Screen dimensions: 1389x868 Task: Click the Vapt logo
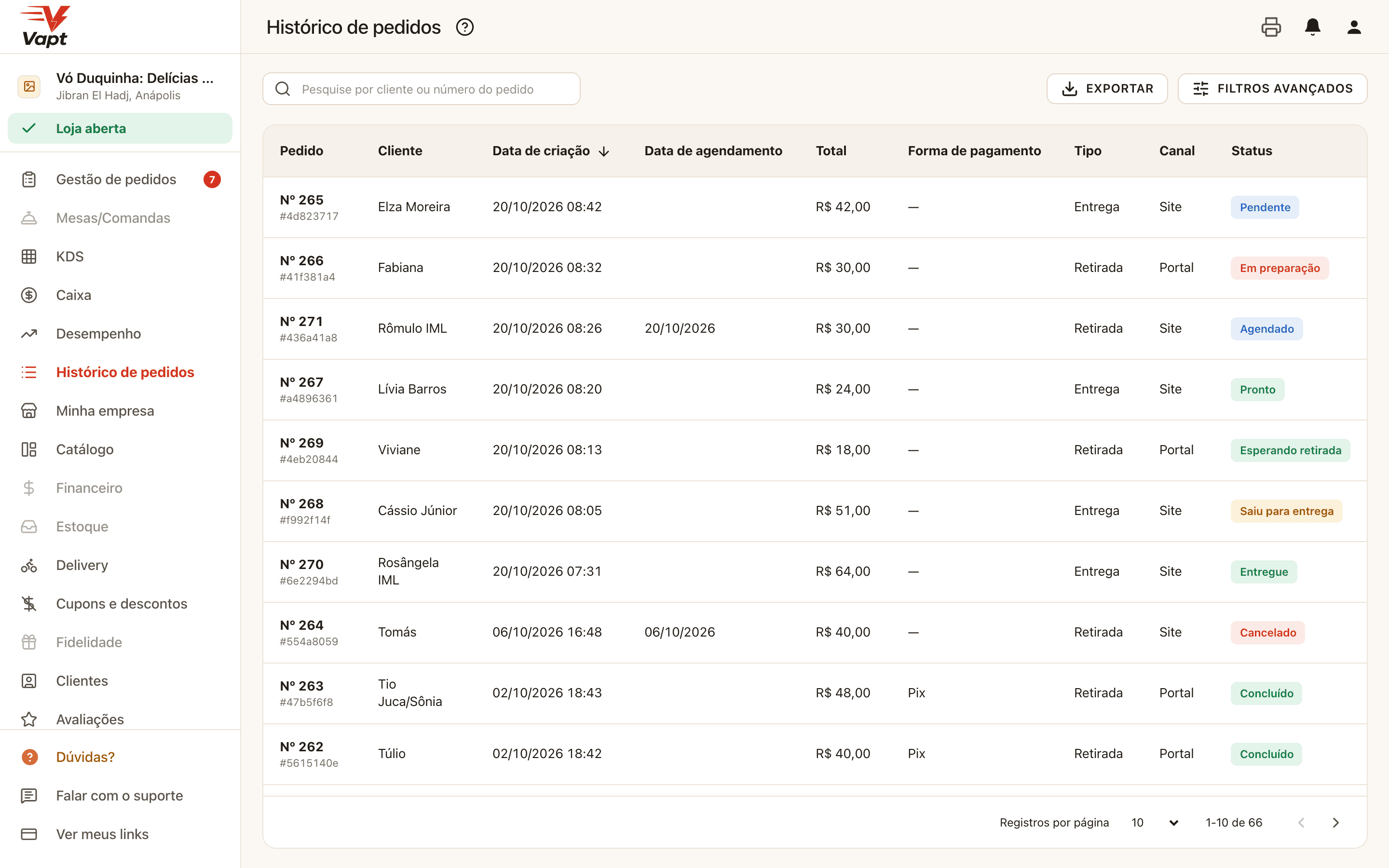click(45, 27)
